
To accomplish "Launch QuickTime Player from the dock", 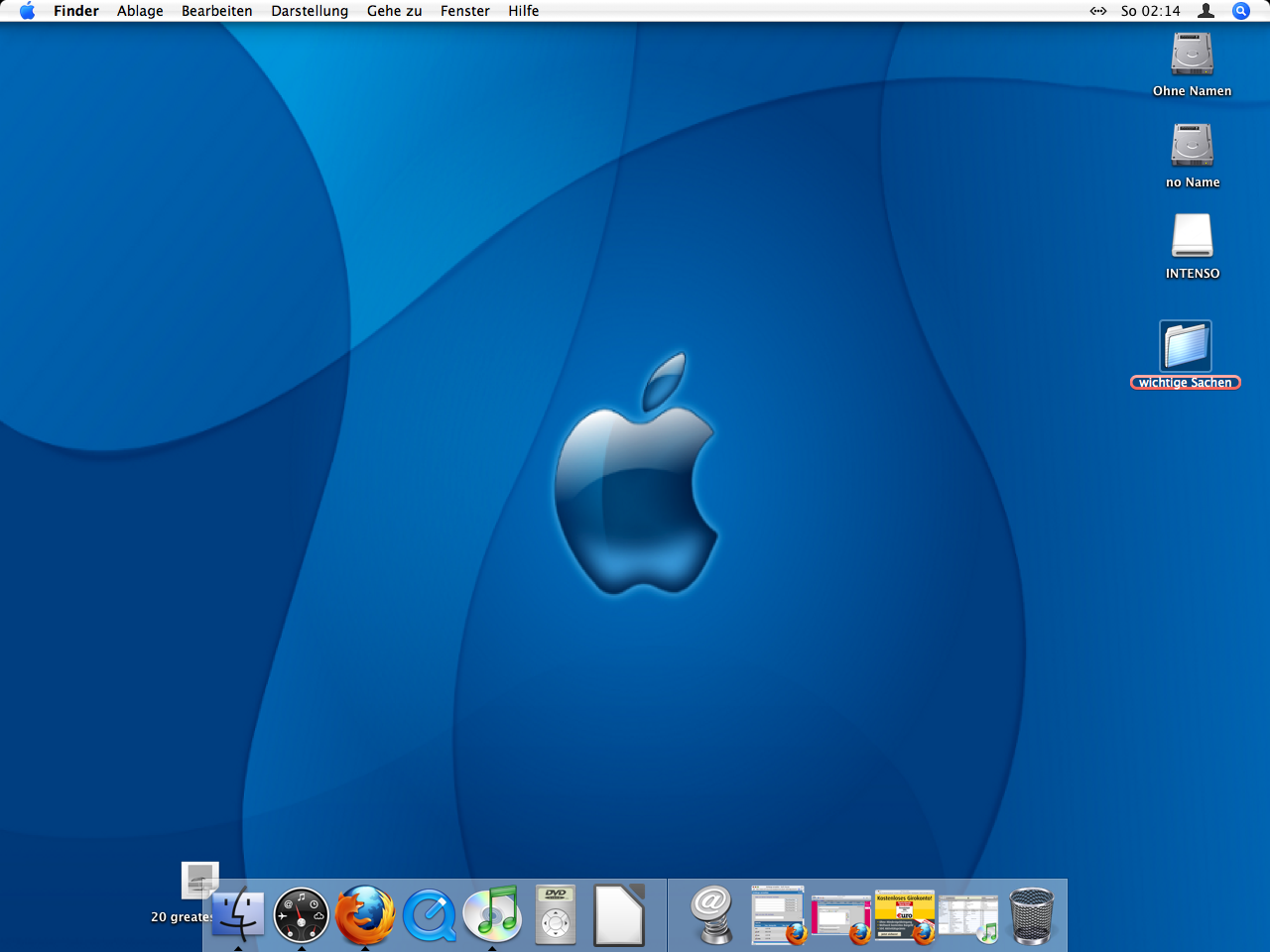I will 429,914.
